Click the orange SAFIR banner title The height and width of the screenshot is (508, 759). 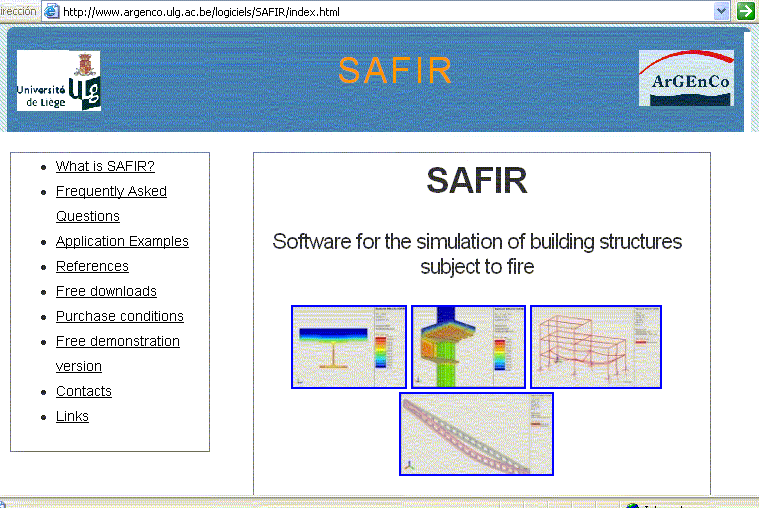(395, 71)
